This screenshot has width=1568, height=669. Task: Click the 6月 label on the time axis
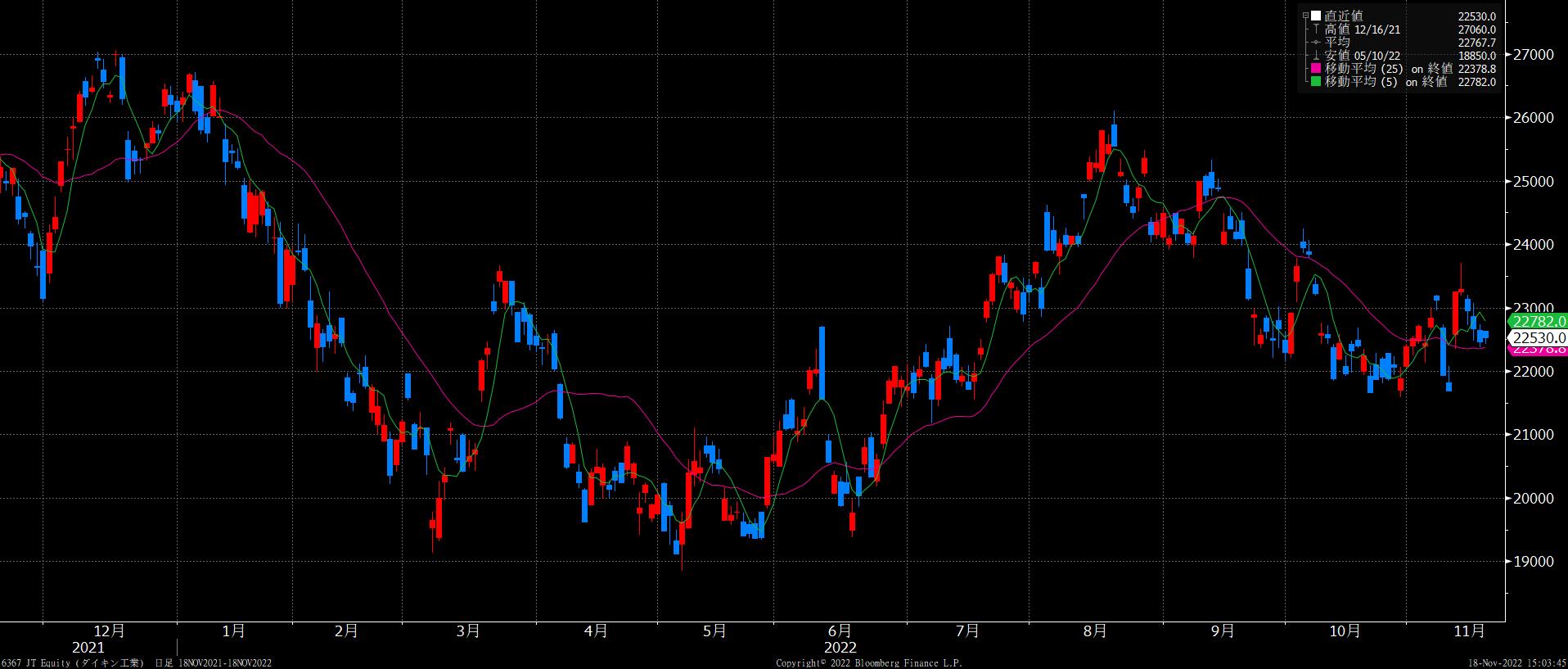tap(840, 631)
